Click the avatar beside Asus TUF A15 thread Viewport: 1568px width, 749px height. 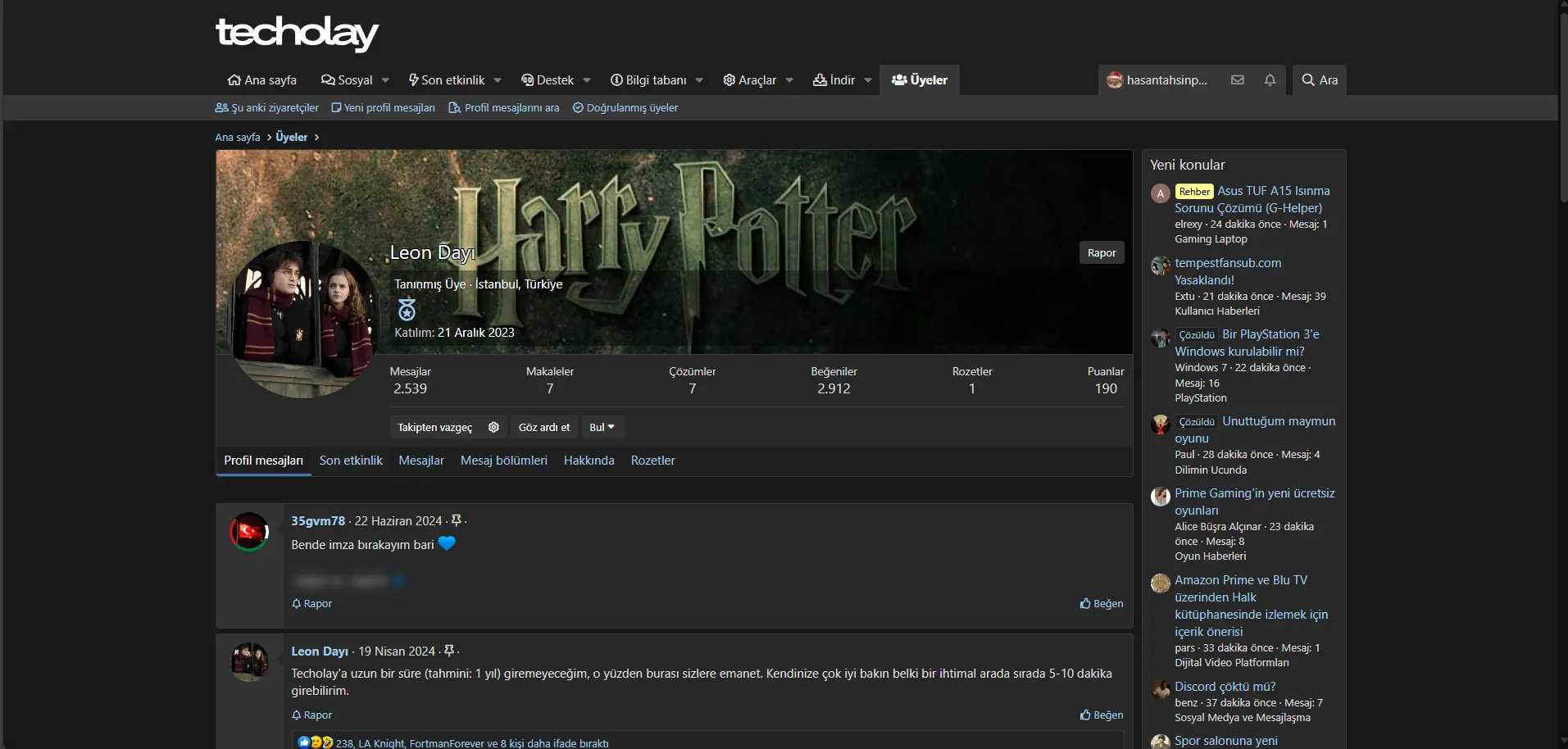click(1160, 193)
